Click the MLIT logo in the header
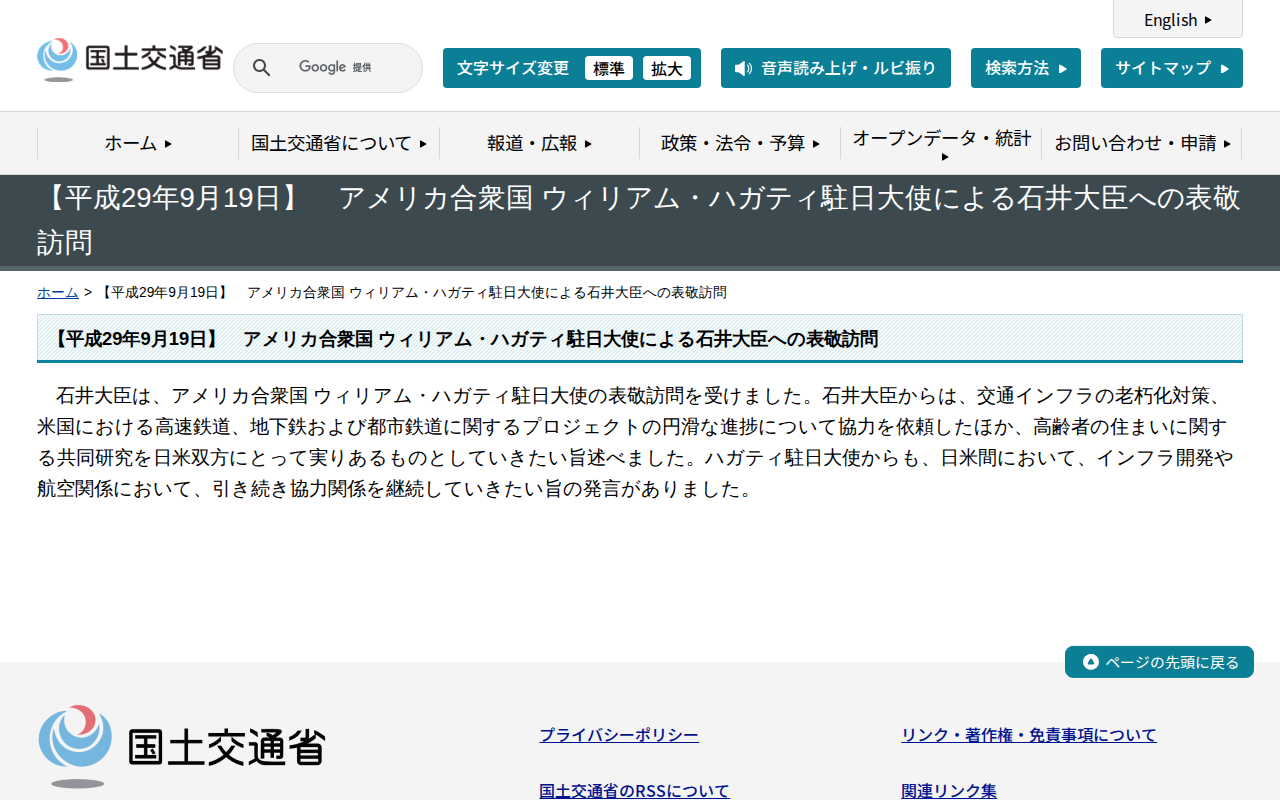The image size is (1280, 800). (x=130, y=59)
